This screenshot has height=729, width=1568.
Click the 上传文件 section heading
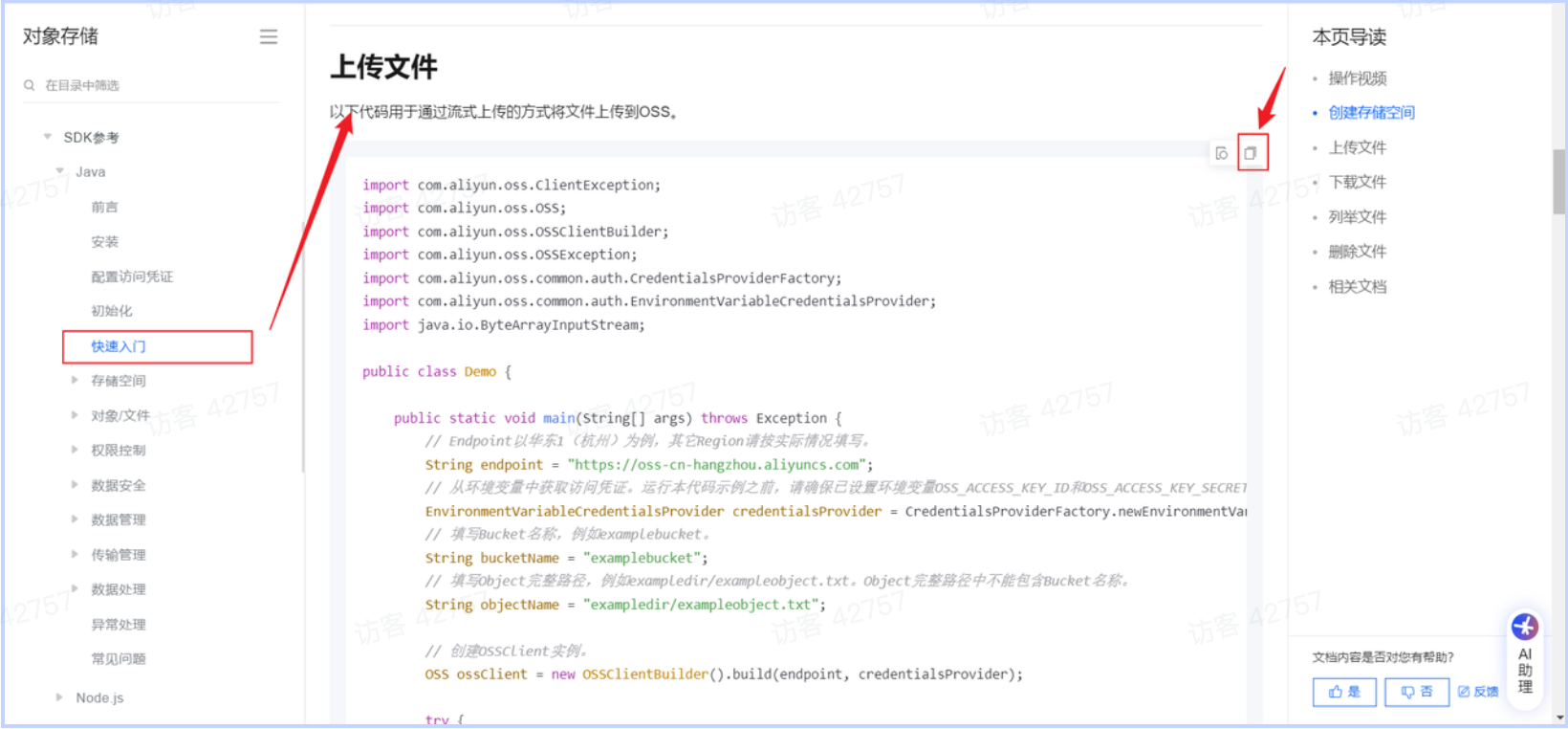click(383, 67)
